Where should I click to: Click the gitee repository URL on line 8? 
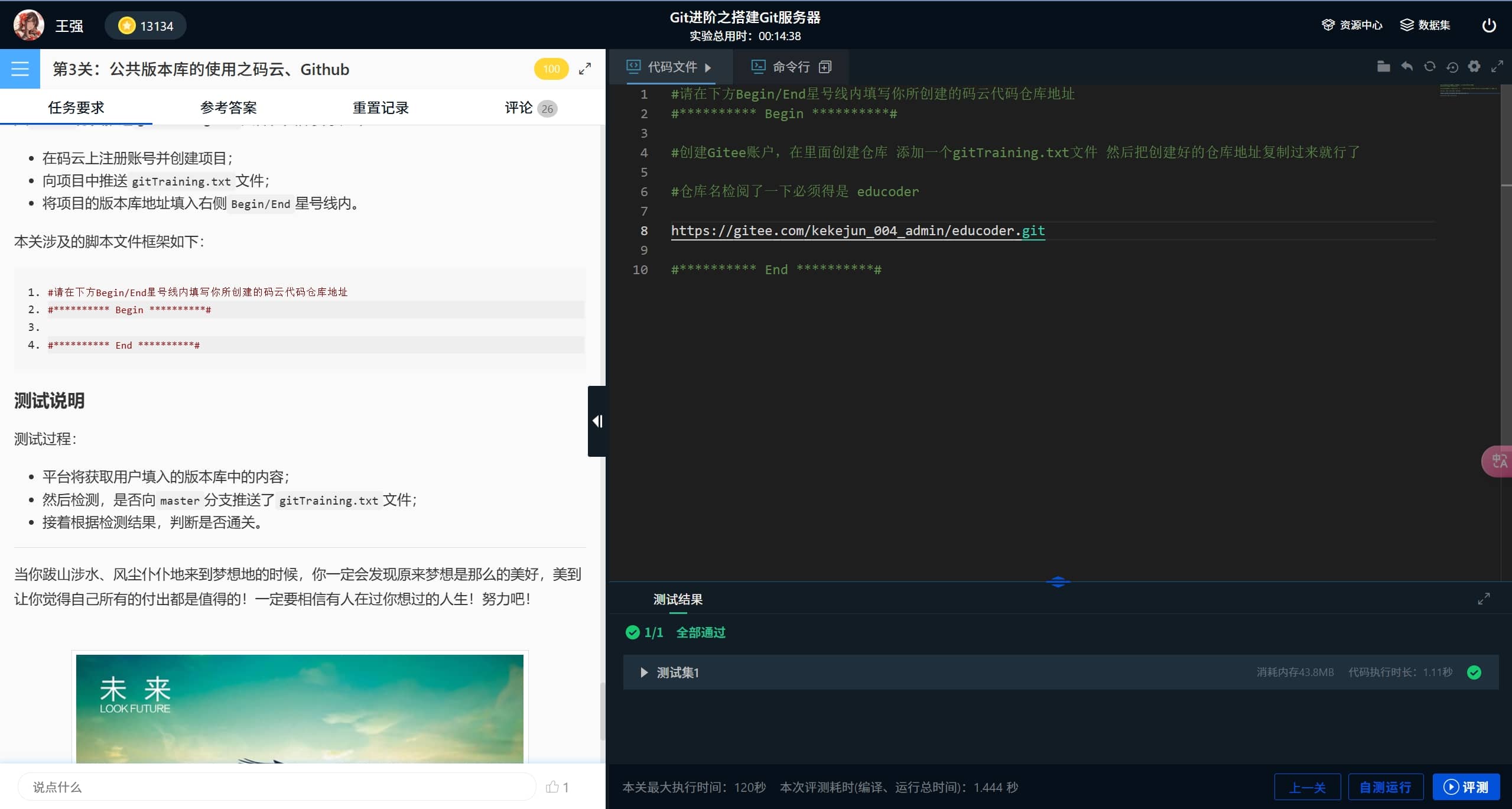pyautogui.click(x=857, y=231)
